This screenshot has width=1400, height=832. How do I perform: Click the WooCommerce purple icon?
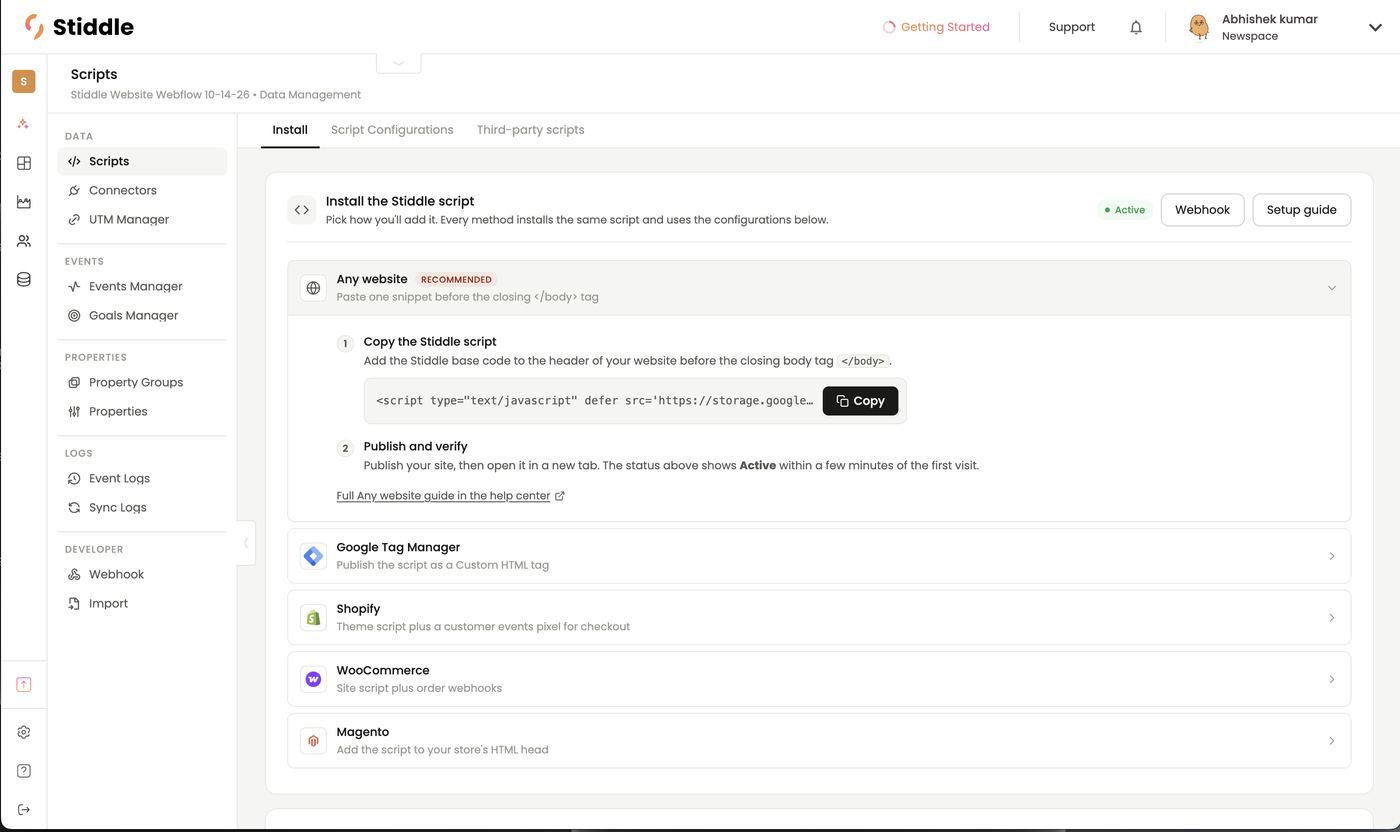pyautogui.click(x=313, y=679)
